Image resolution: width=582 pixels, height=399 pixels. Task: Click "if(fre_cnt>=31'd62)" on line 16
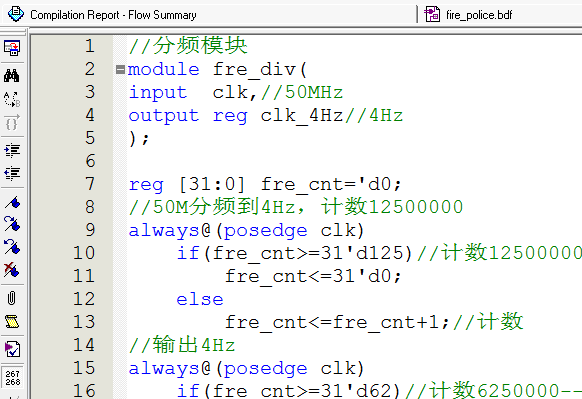pos(289,391)
